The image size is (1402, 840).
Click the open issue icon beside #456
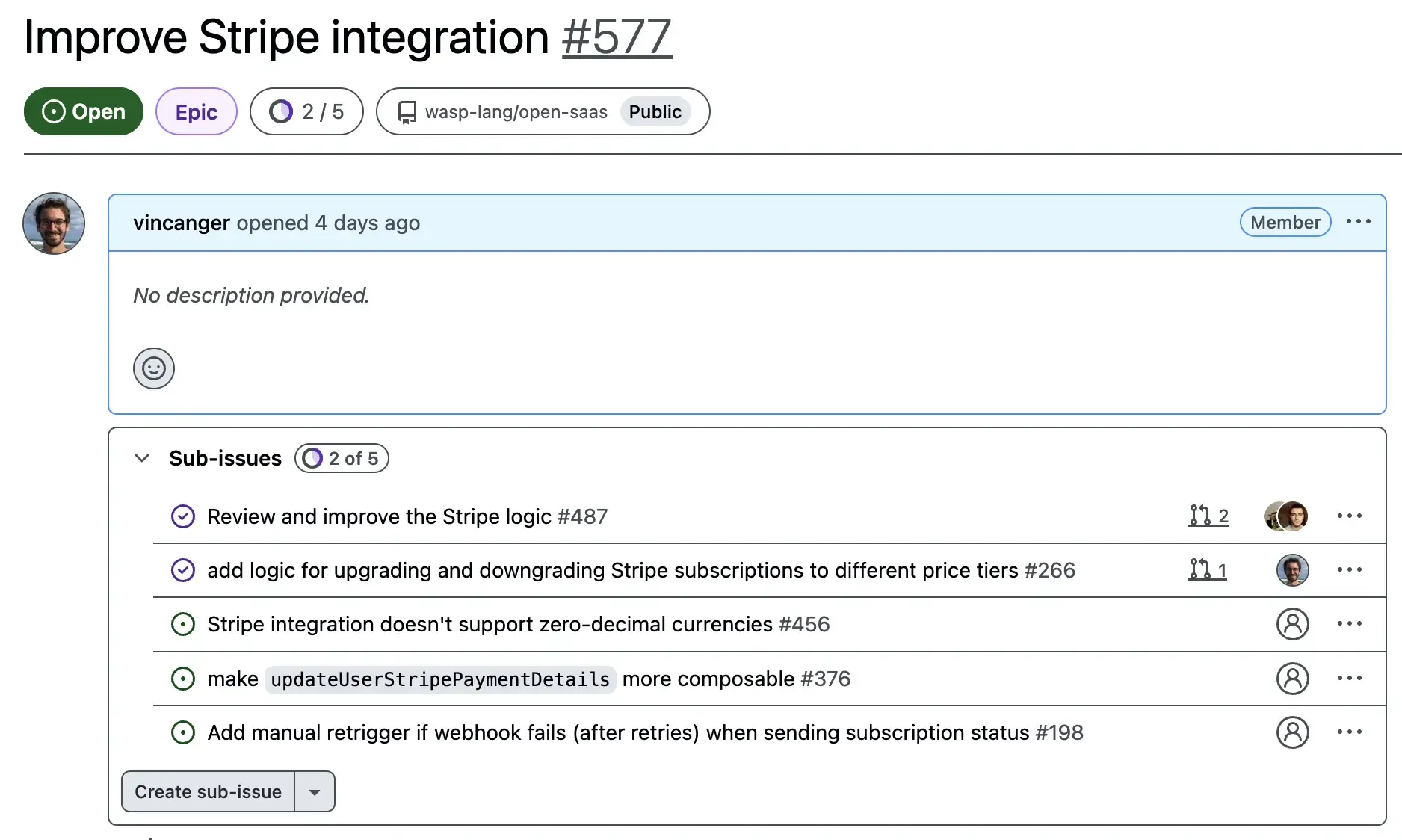click(183, 624)
